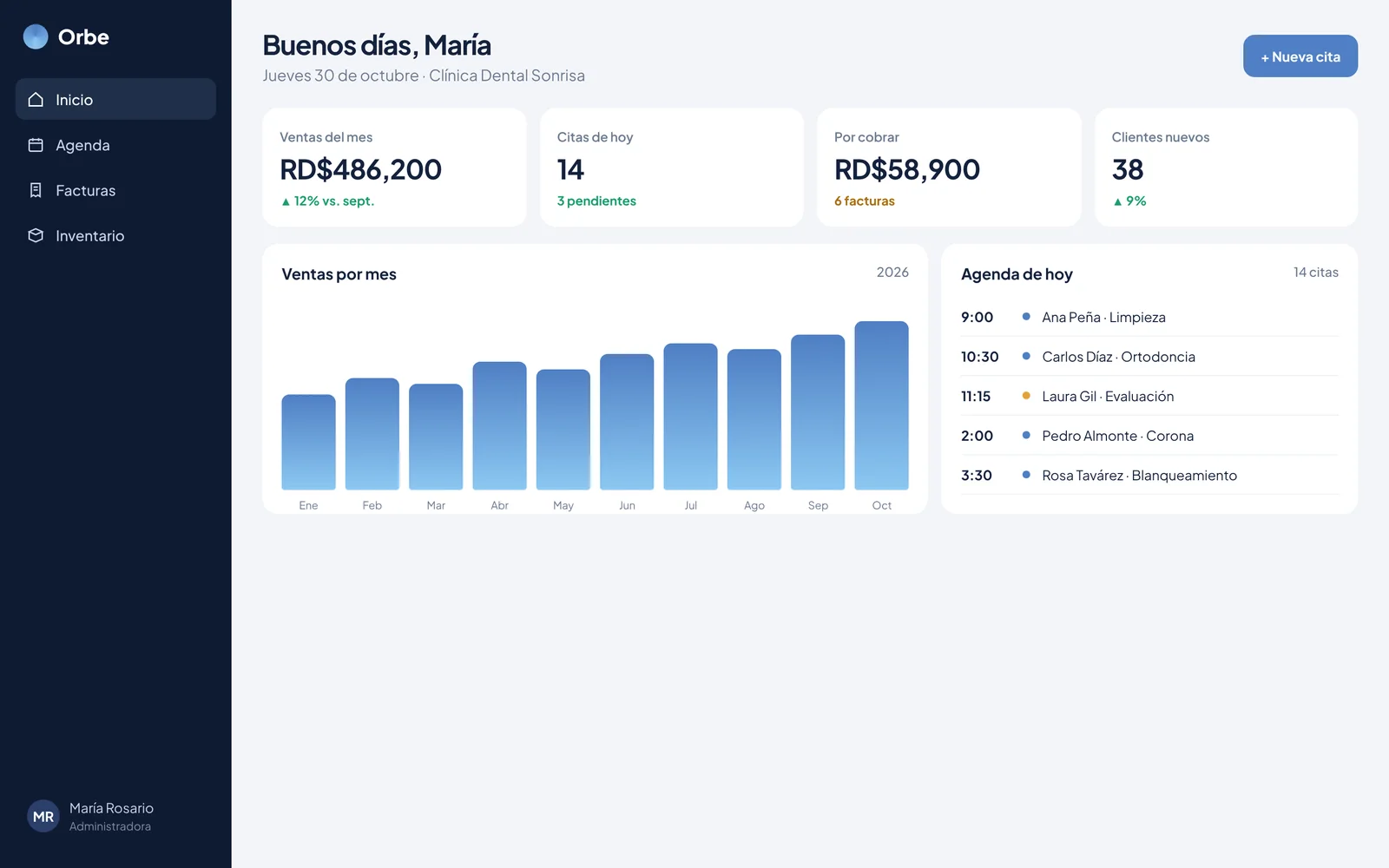Click the Facturas receipt icon
The width and height of the screenshot is (1389, 868).
tap(36, 190)
